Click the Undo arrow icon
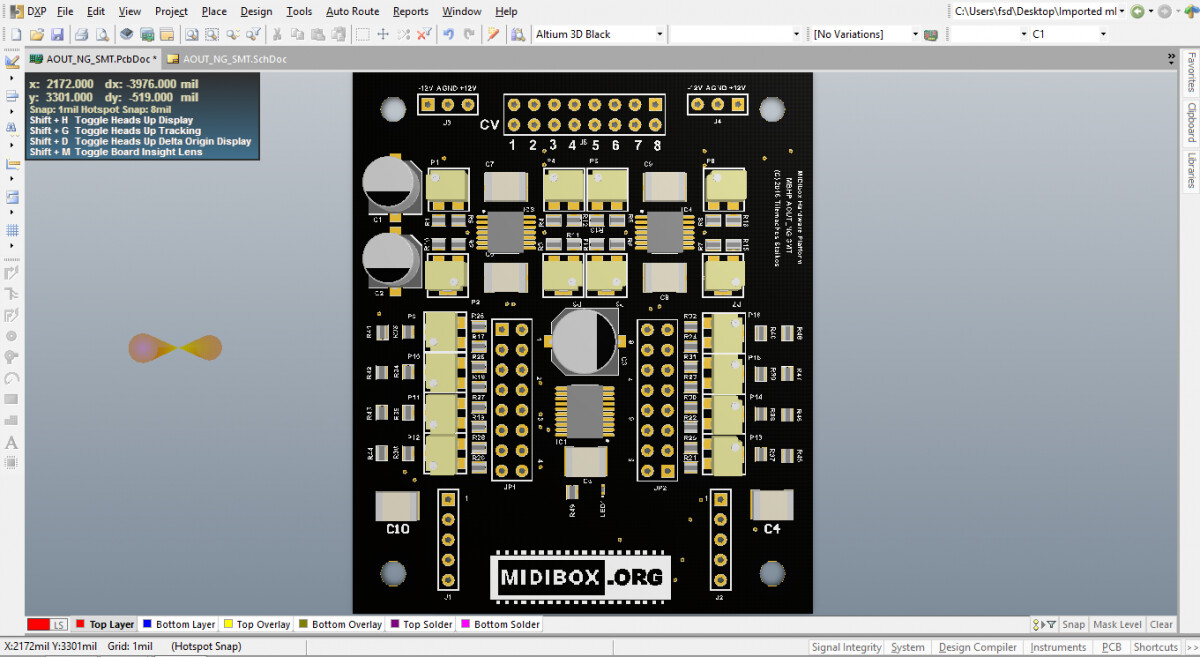 tap(448, 34)
